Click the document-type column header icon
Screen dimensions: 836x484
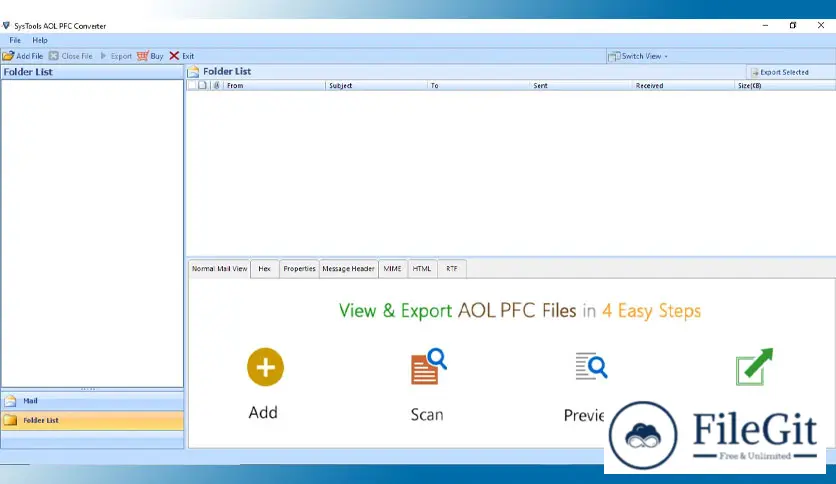(203, 85)
